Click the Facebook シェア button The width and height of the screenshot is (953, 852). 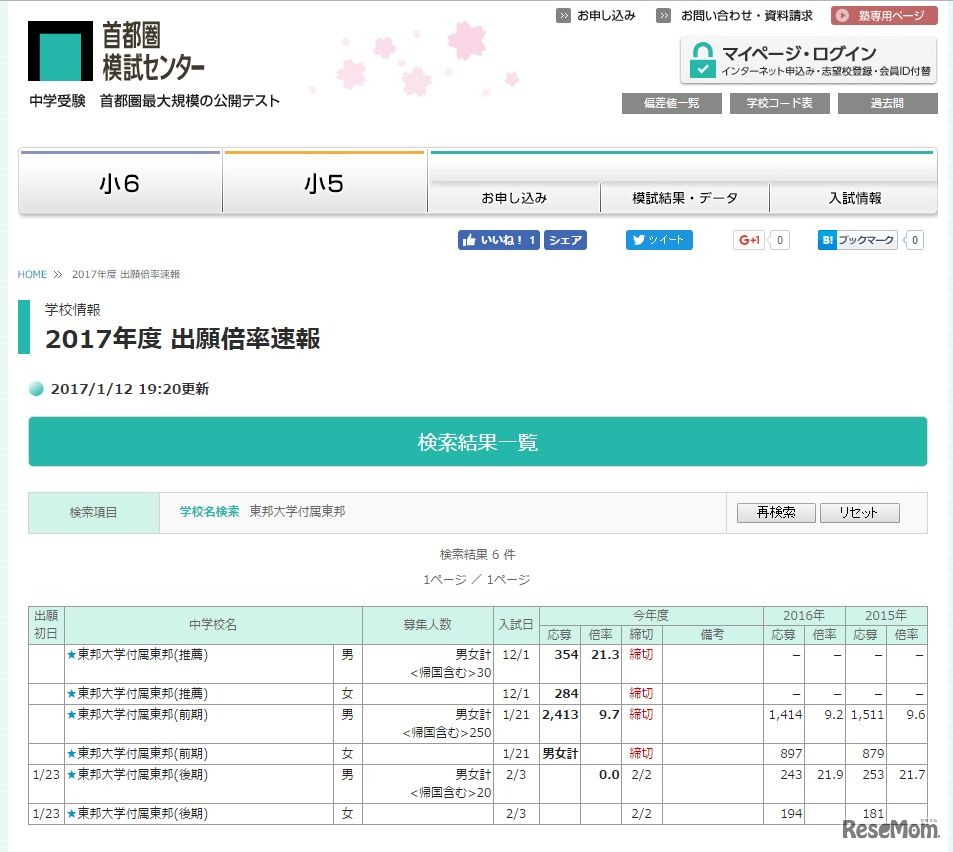[565, 240]
